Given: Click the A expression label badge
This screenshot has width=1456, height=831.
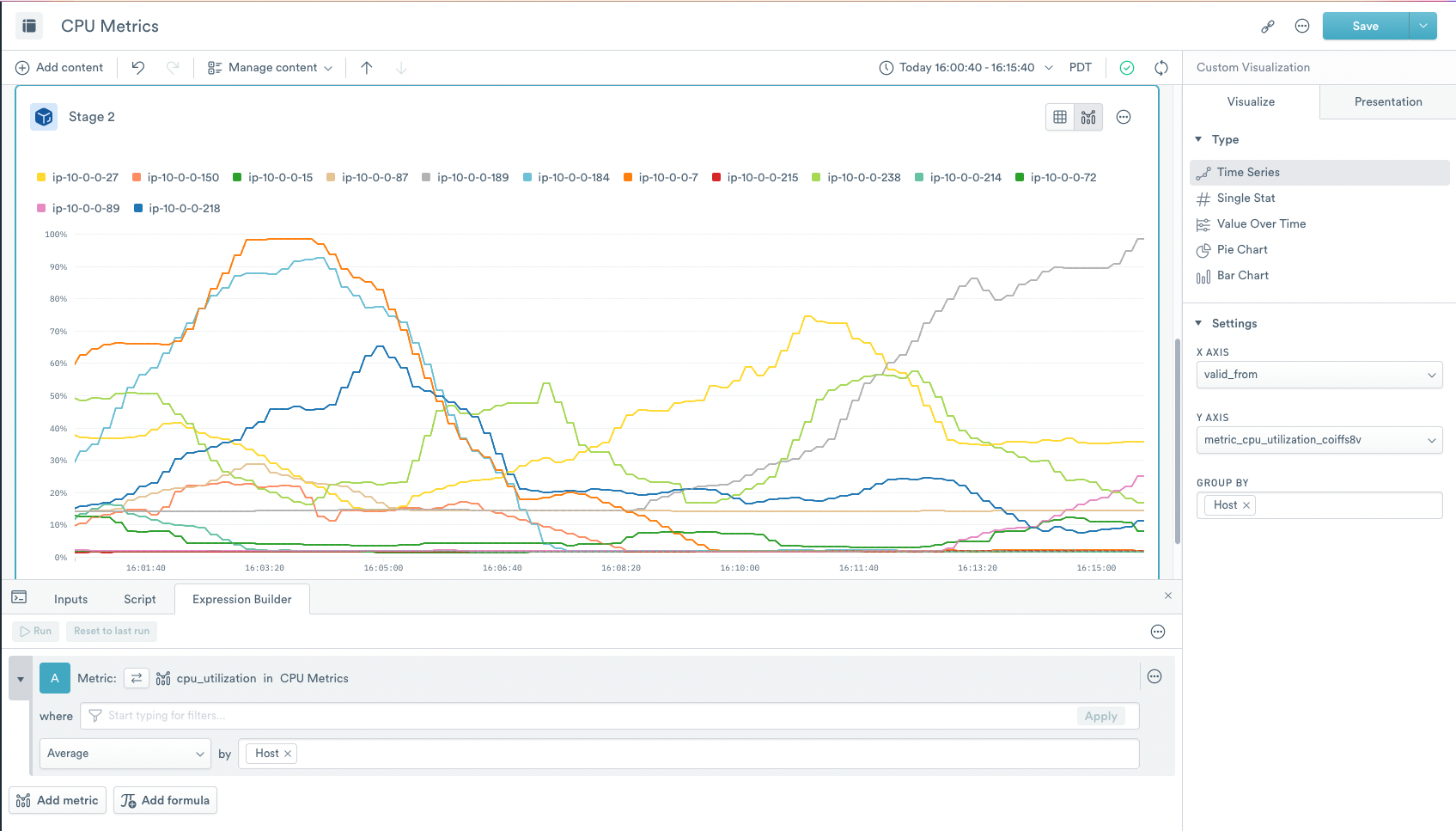Looking at the screenshot, I should 55,678.
